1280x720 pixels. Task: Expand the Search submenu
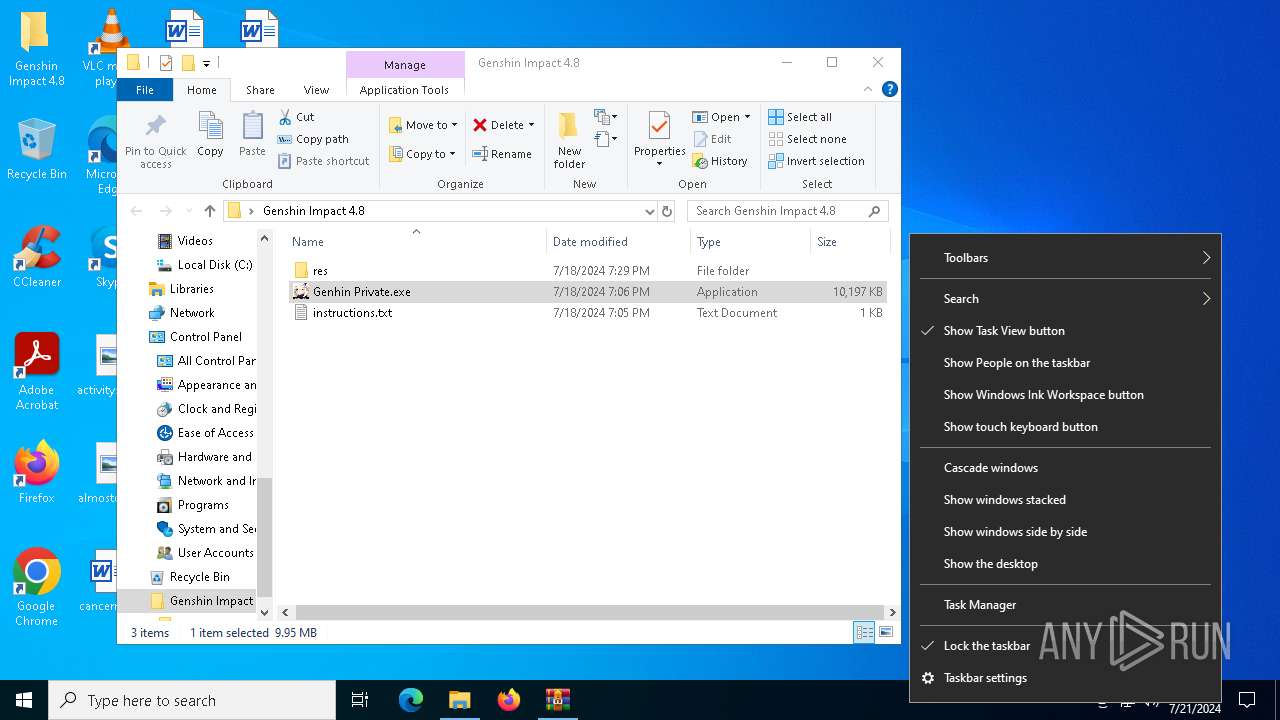pyautogui.click(x=1065, y=299)
